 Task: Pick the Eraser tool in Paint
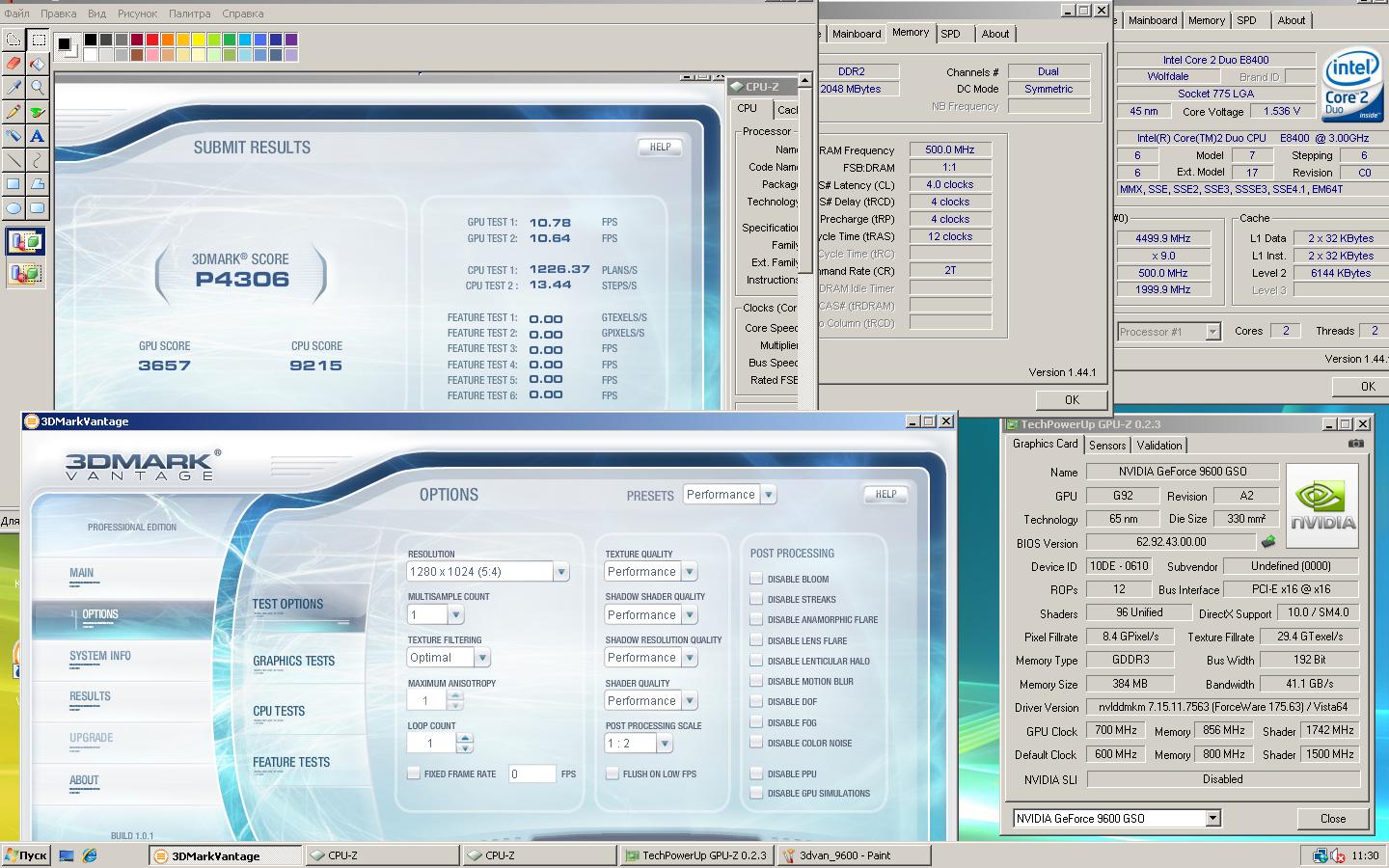pyautogui.click(x=14, y=64)
